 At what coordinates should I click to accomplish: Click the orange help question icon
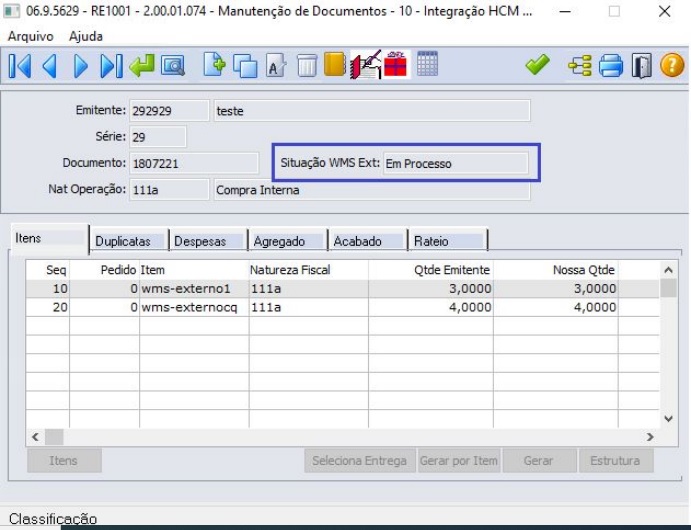(672, 65)
